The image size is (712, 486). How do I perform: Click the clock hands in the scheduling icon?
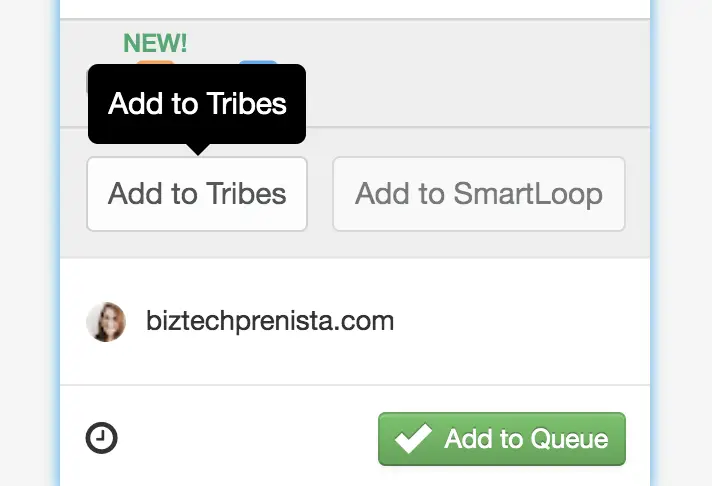pyautogui.click(x=102, y=437)
